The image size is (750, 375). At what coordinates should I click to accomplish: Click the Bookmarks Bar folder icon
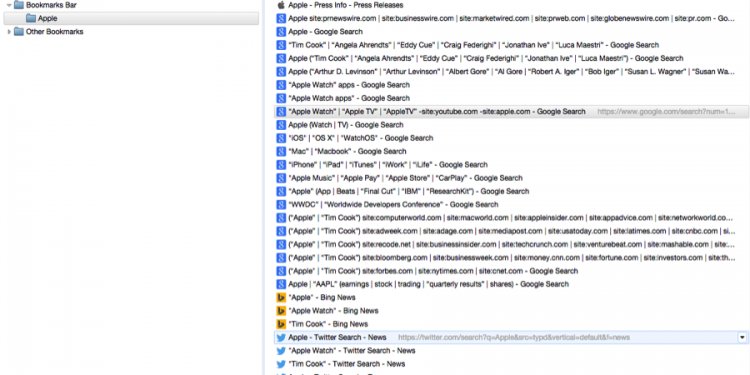click(x=19, y=5)
